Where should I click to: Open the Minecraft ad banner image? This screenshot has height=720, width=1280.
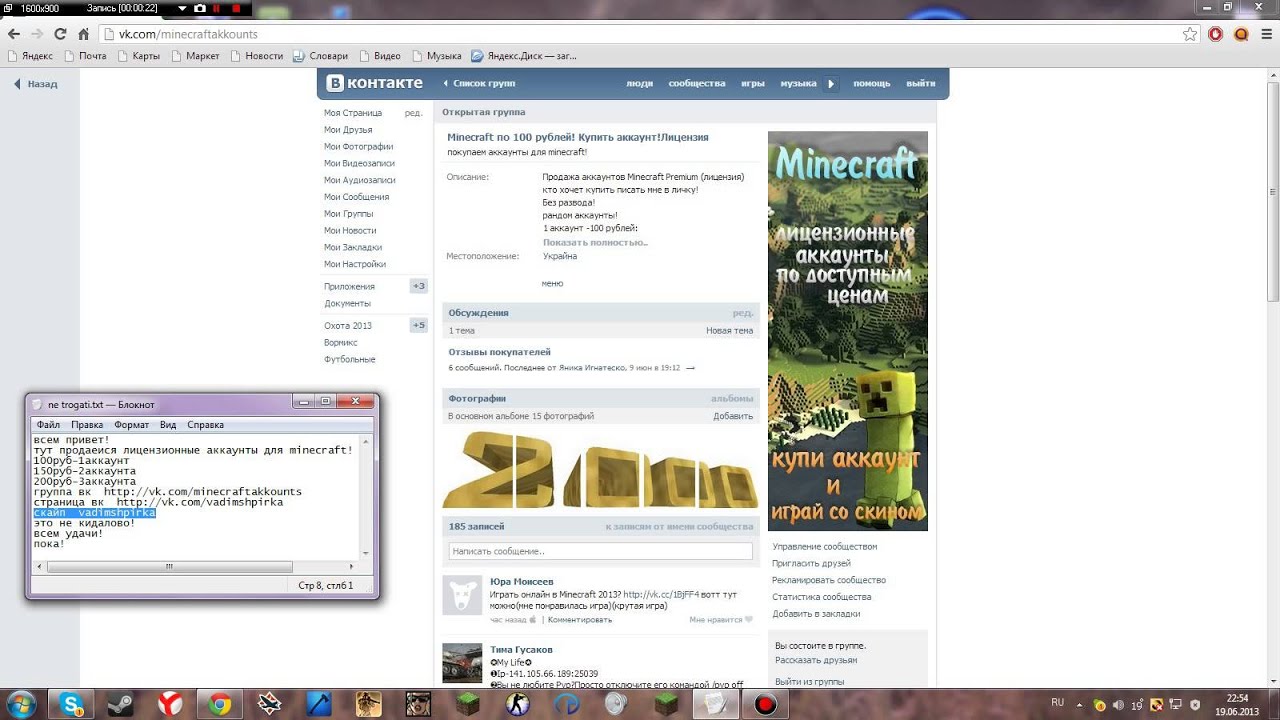point(847,330)
